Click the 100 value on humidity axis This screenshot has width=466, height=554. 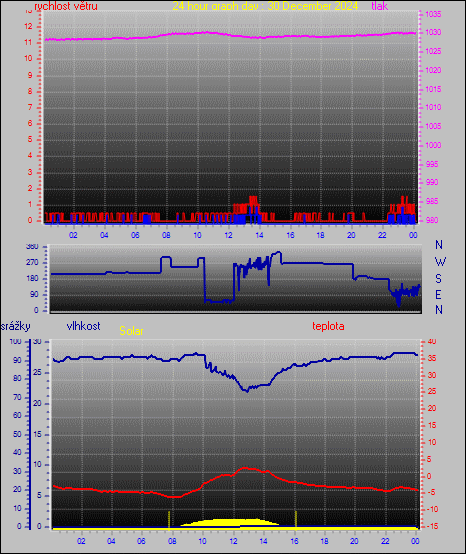tap(16, 342)
